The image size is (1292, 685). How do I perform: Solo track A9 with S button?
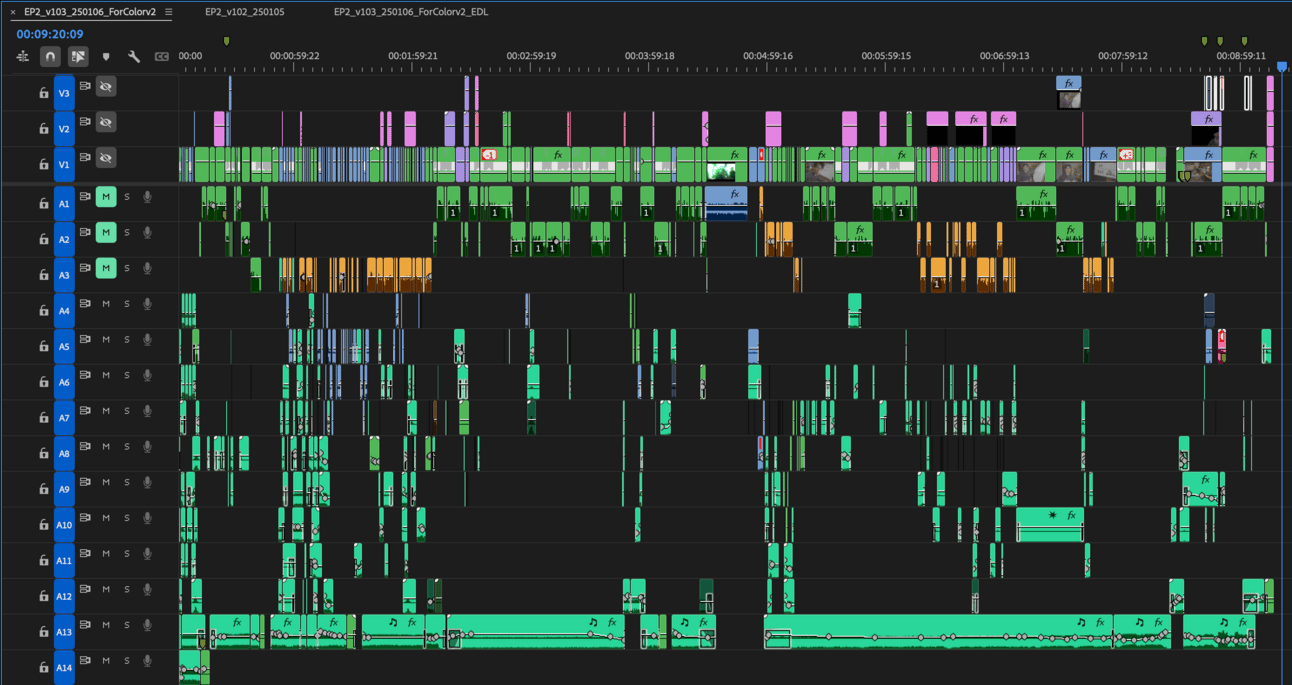click(127, 482)
